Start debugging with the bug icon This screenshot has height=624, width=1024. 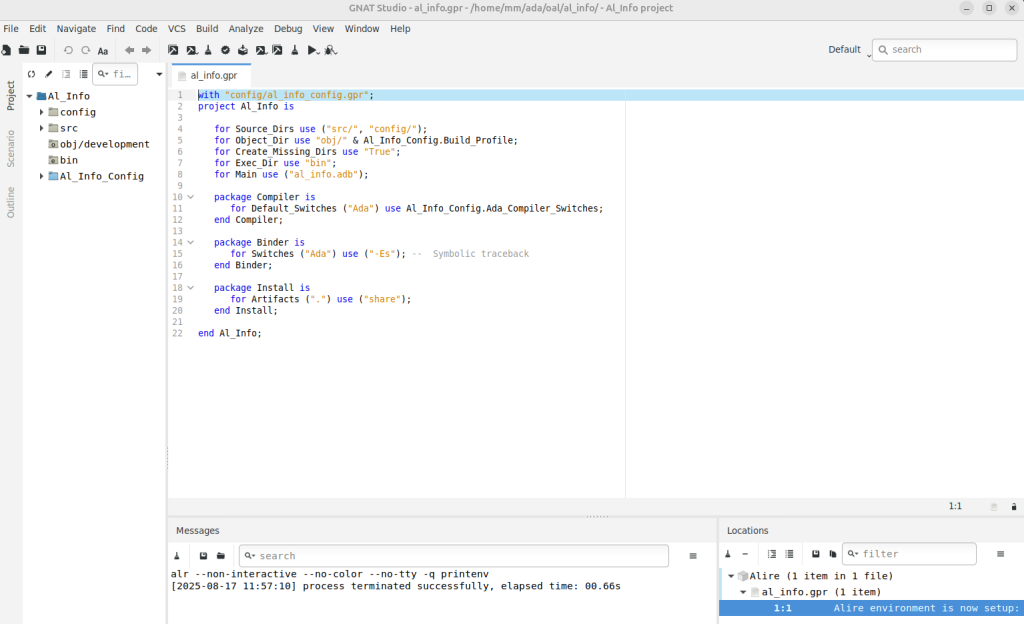[x=330, y=50]
